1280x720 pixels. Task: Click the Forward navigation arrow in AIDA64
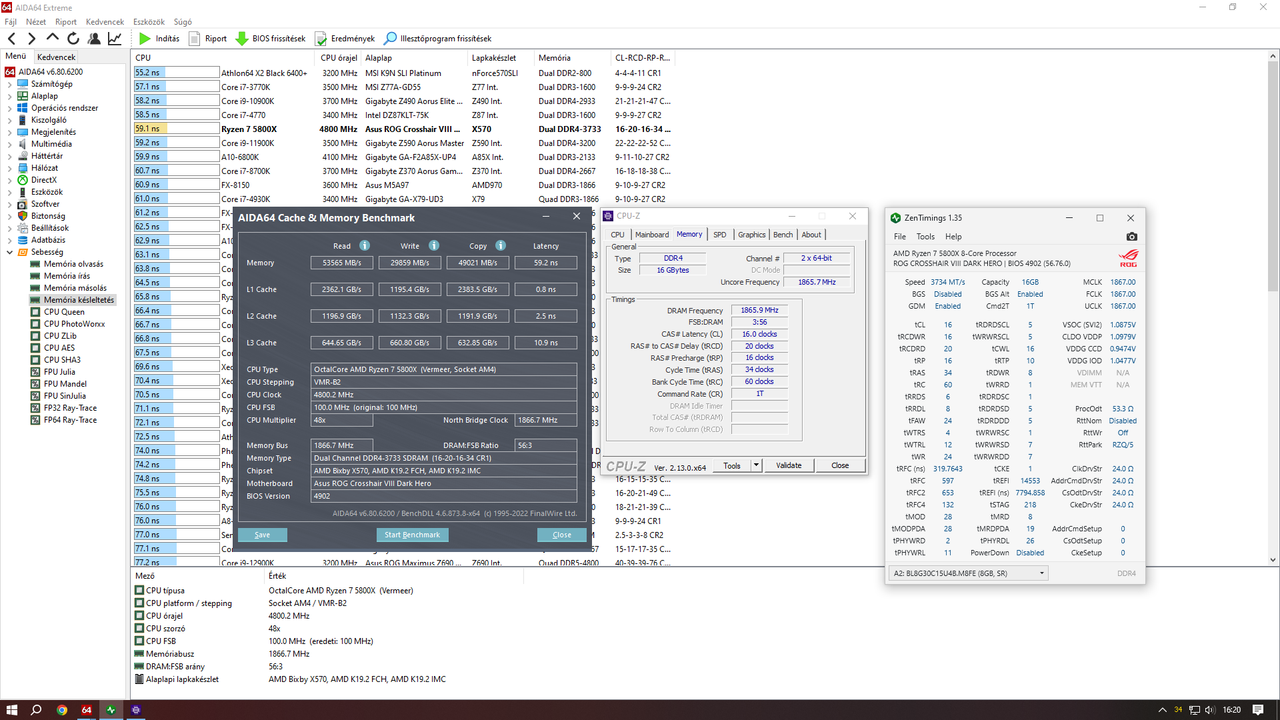(x=32, y=39)
